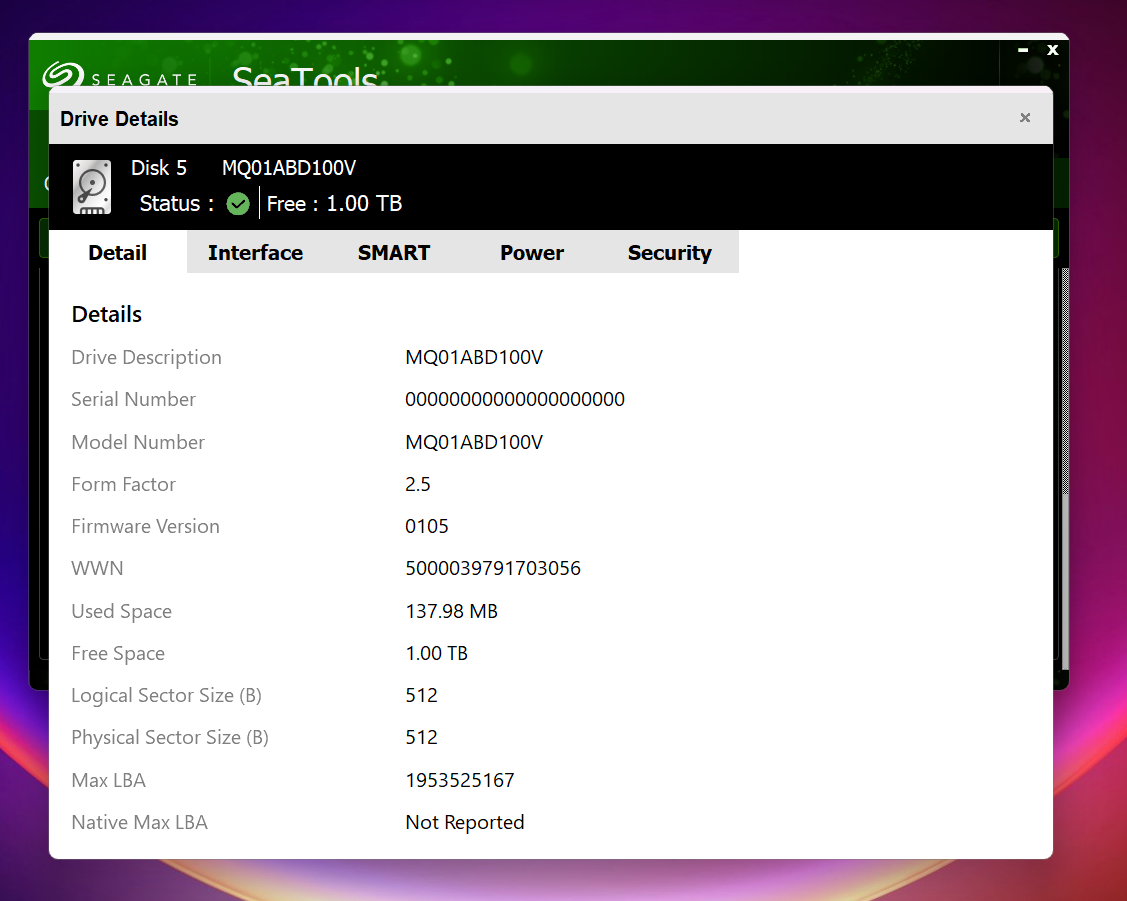The image size is (1127, 901).
Task: Click the 'Status :' label in header
Action: [x=177, y=204]
